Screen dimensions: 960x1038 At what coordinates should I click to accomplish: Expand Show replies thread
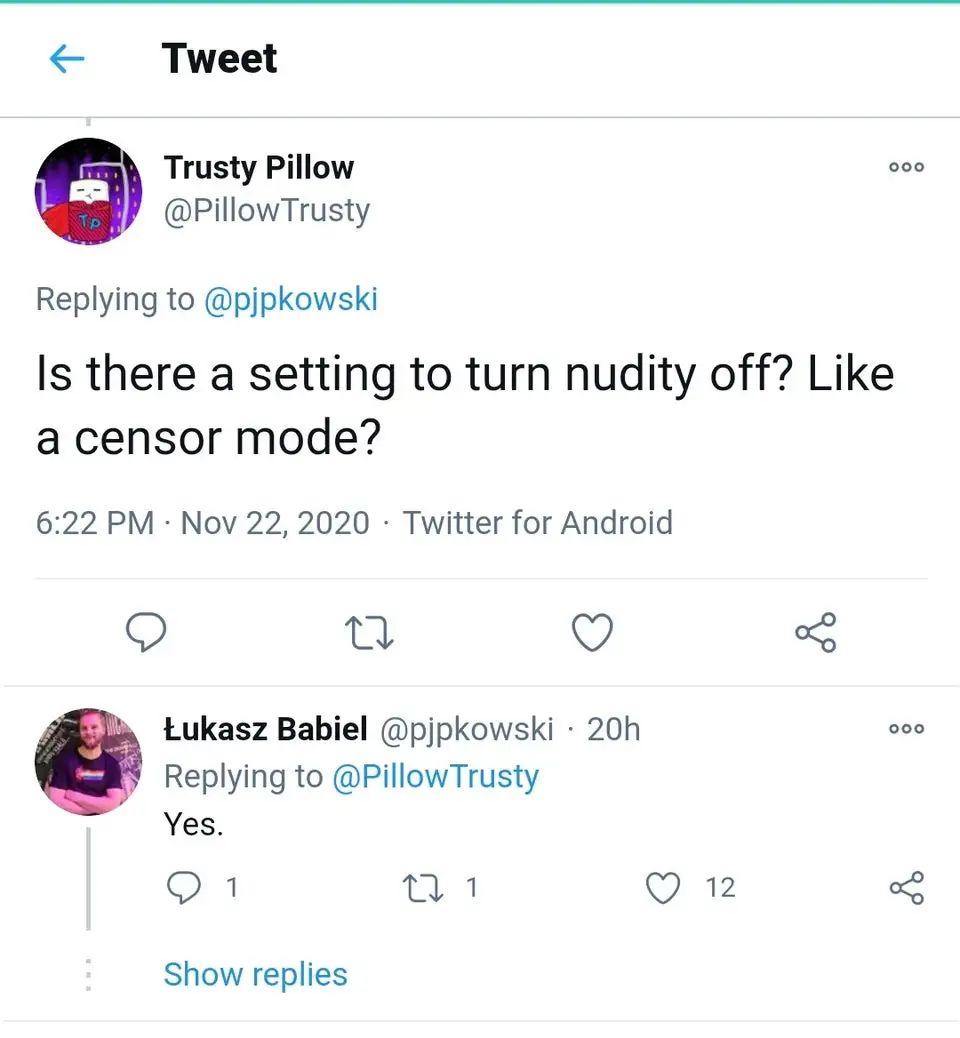coord(255,974)
